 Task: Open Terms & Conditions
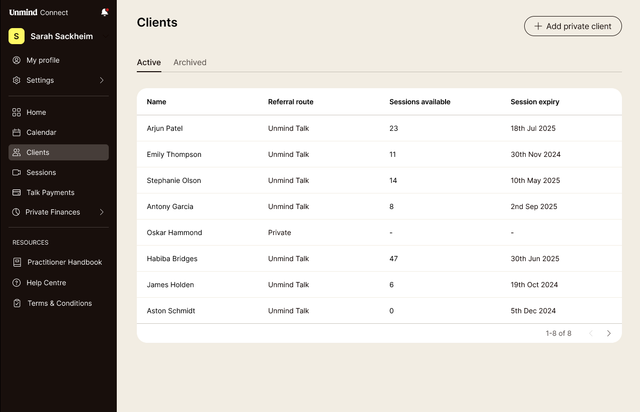pyautogui.click(x=59, y=303)
